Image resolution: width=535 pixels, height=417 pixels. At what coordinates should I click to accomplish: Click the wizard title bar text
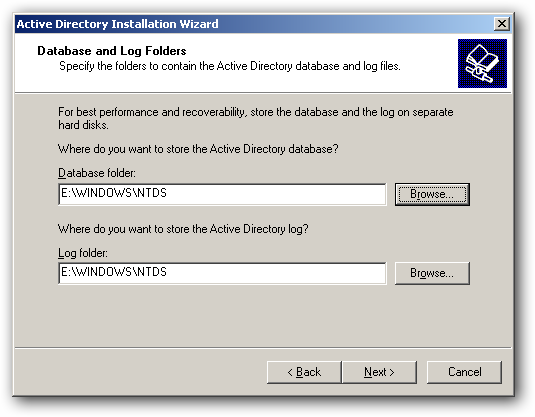[x=117, y=24]
